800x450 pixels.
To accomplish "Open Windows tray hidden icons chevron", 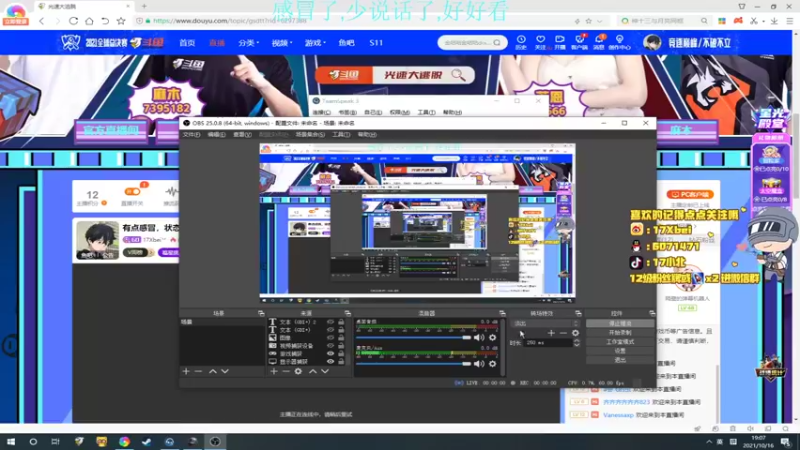I will click(x=709, y=442).
